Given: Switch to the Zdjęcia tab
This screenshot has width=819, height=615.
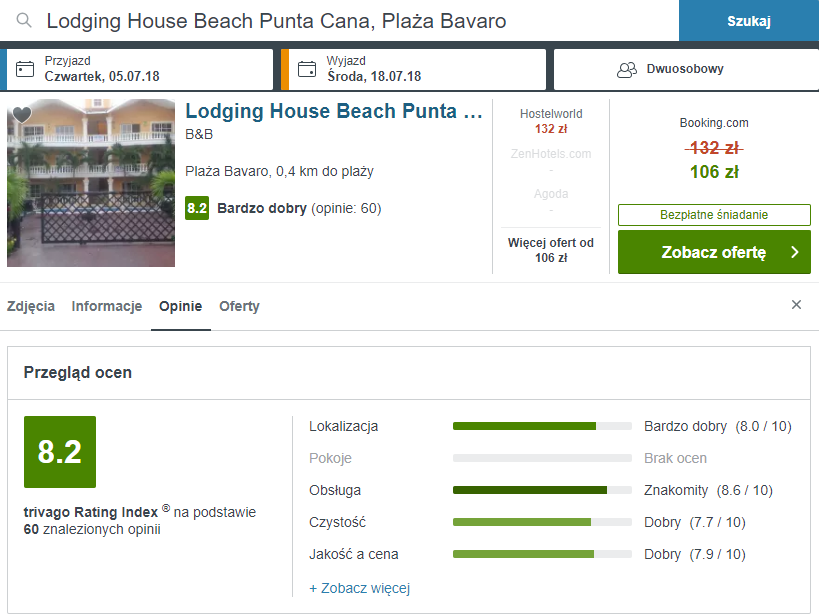Looking at the screenshot, I should [31, 306].
